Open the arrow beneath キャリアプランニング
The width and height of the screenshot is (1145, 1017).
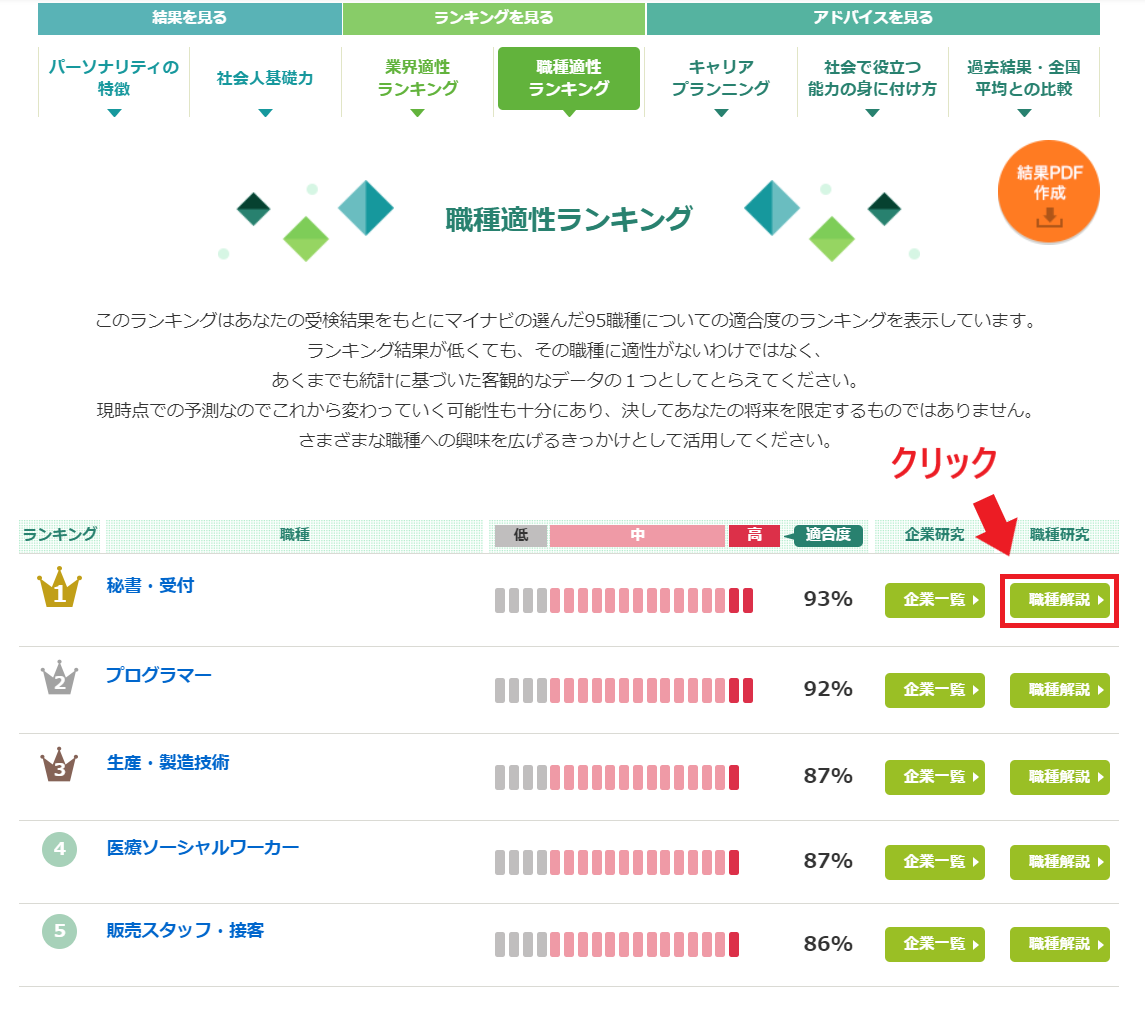tap(720, 113)
